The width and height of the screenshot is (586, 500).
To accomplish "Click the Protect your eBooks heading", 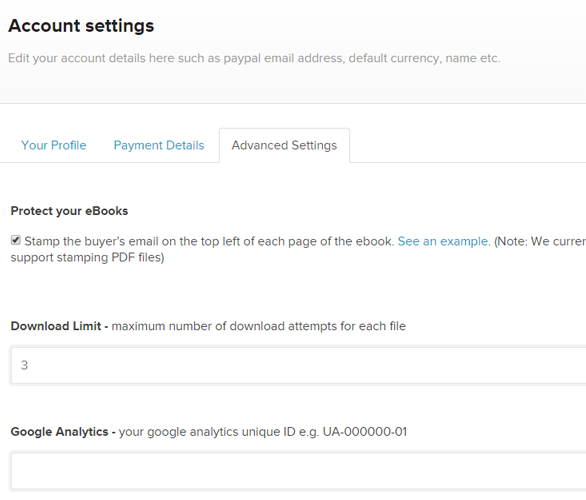I will [x=69, y=211].
